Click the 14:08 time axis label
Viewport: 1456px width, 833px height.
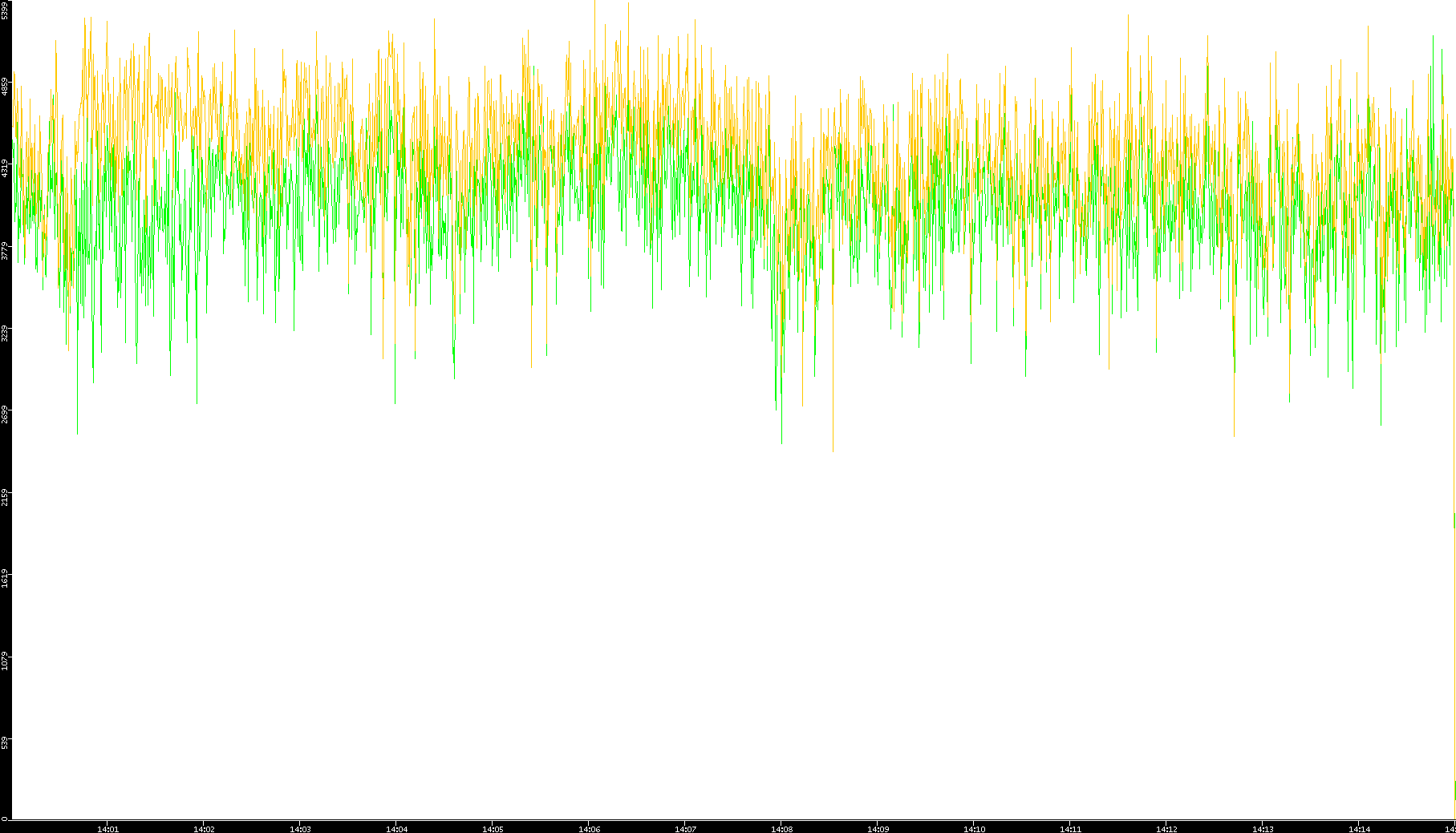[782, 829]
